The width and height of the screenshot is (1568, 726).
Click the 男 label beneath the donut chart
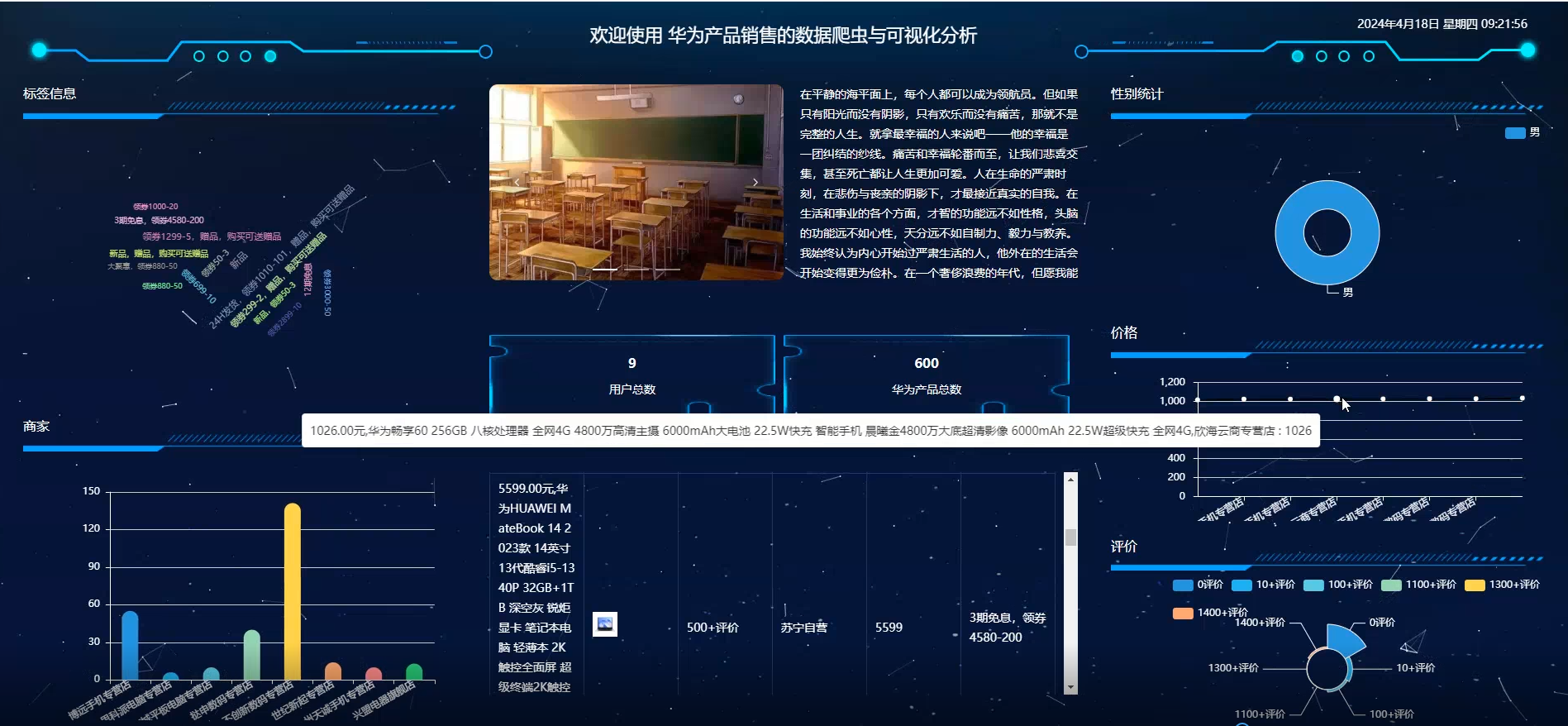pyautogui.click(x=1348, y=292)
